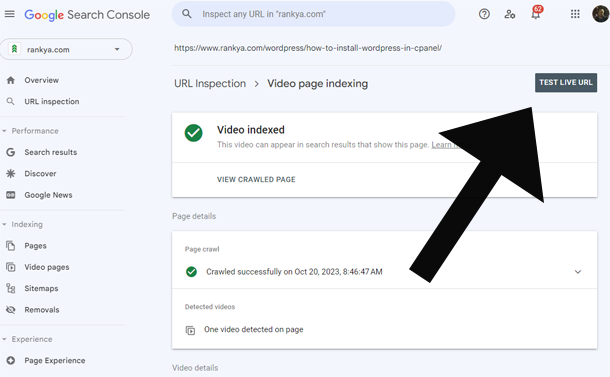Click the TEST LIVE URL button

[566, 82]
